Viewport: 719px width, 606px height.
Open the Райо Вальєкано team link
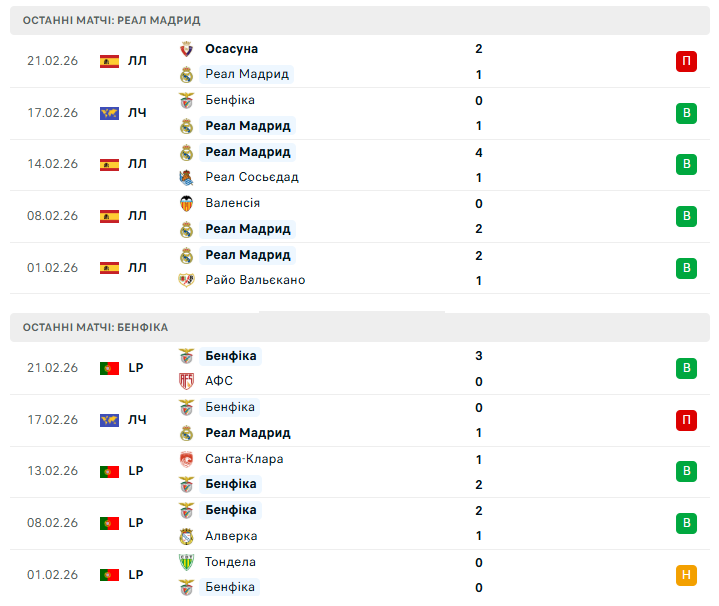(255, 281)
